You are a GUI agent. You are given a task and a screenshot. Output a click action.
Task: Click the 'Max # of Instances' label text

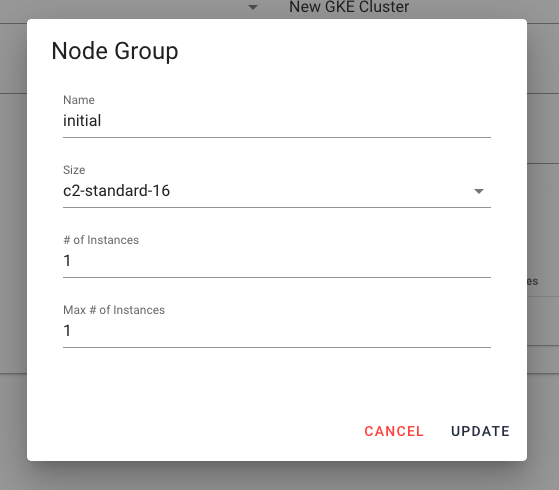(114, 310)
